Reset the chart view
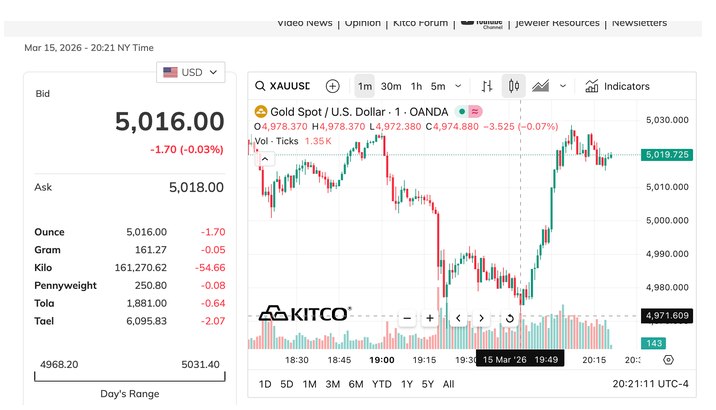Image resolution: width=716 pixels, height=410 pixels. tap(509, 319)
